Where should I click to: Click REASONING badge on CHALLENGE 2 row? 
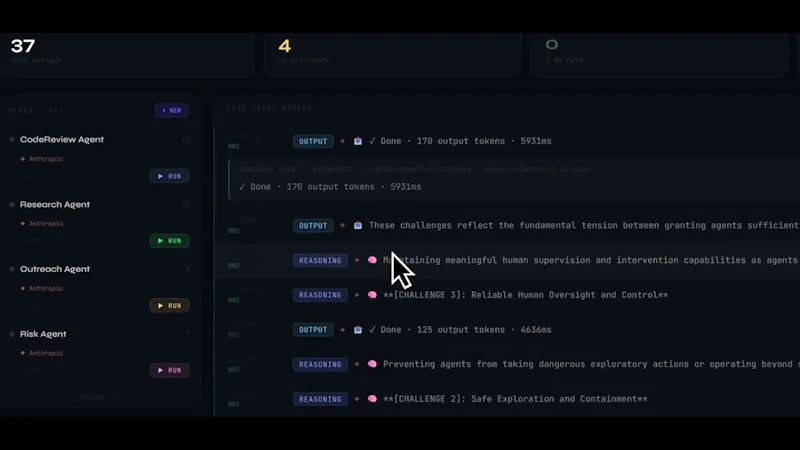320,399
